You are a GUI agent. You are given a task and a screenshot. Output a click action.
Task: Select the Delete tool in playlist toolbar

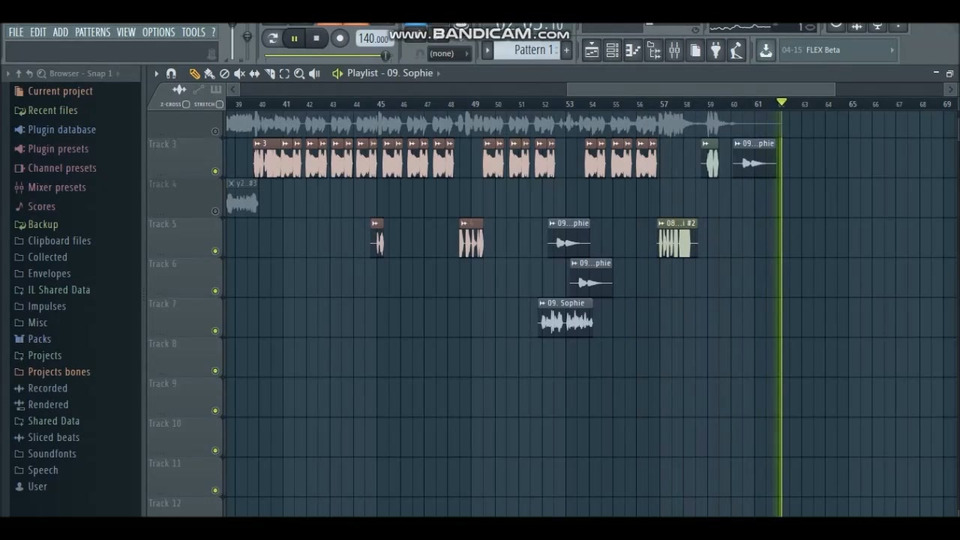click(224, 73)
